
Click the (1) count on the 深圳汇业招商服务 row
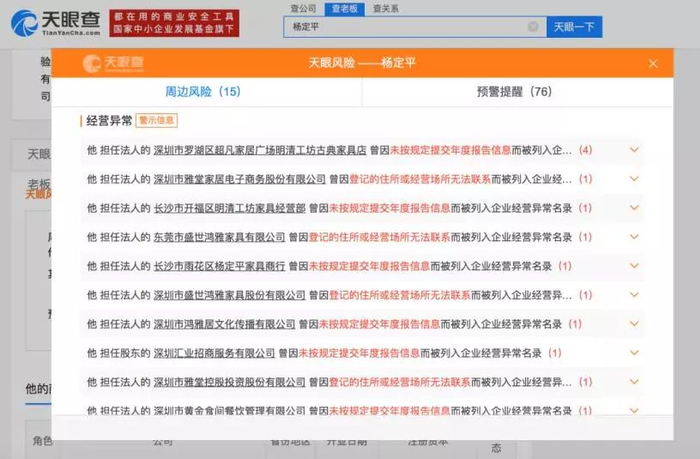coord(555,353)
